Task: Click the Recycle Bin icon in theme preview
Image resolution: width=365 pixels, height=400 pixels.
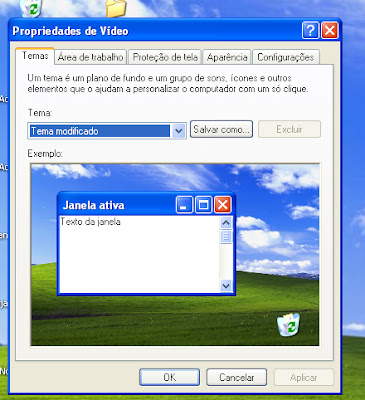Action: pos(289,324)
